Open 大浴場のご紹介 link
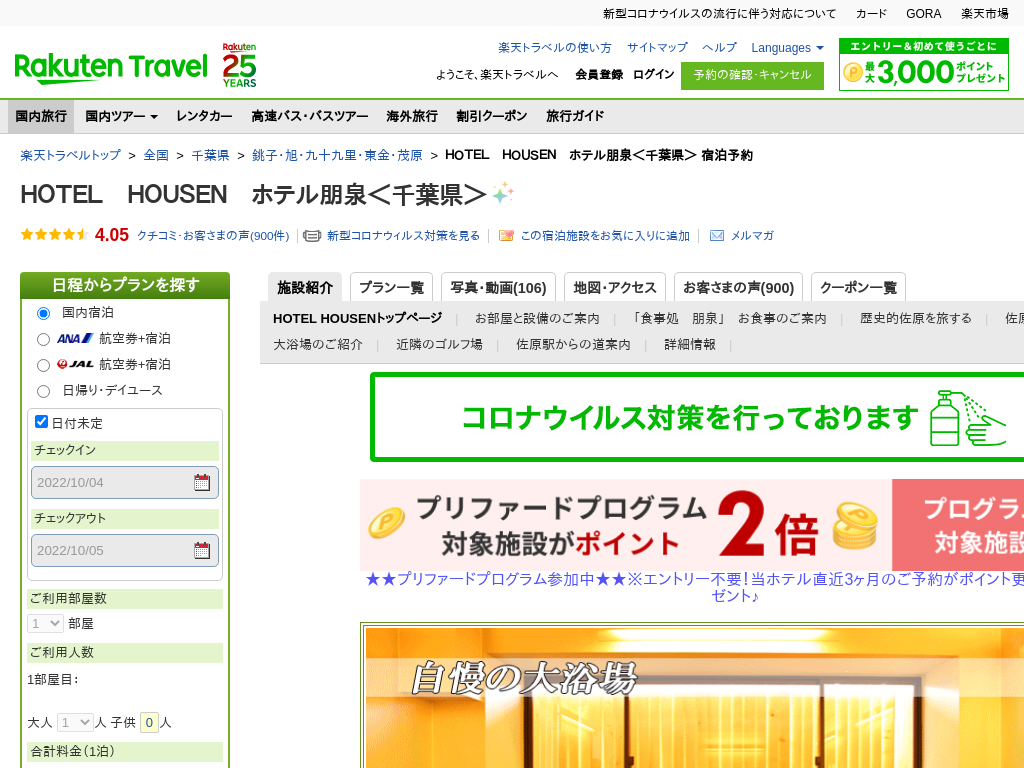This screenshot has height=768, width=1024. tap(317, 345)
